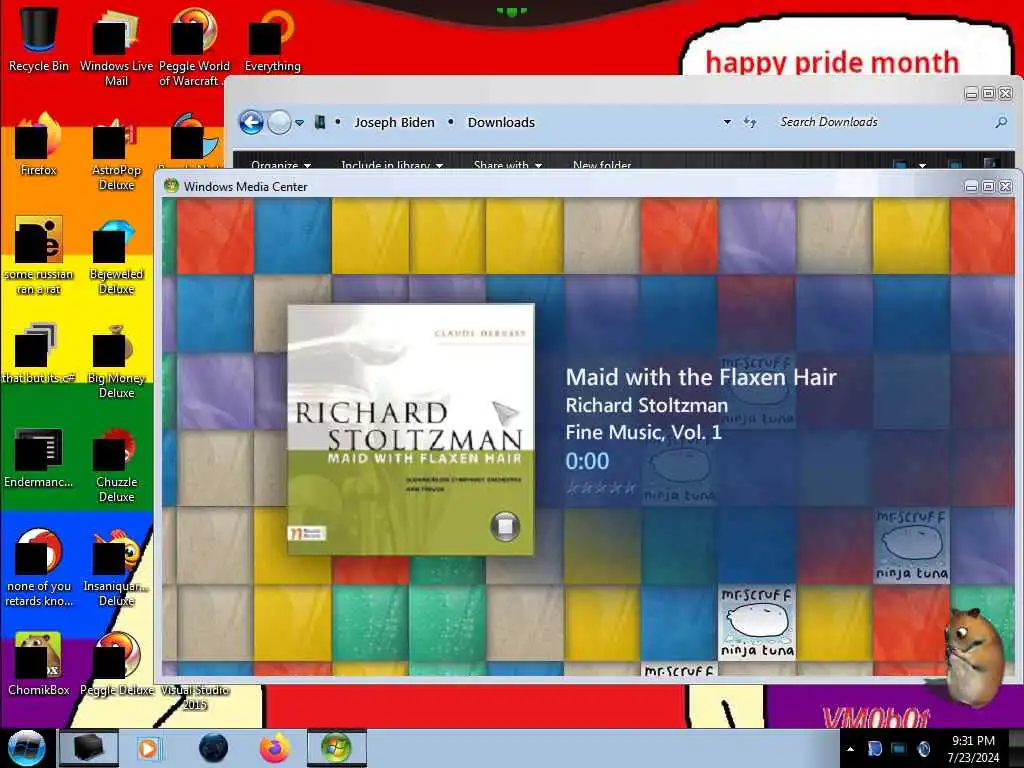Open the Windows Start orb
Screen dimensions: 1024x768
click(x=26, y=748)
